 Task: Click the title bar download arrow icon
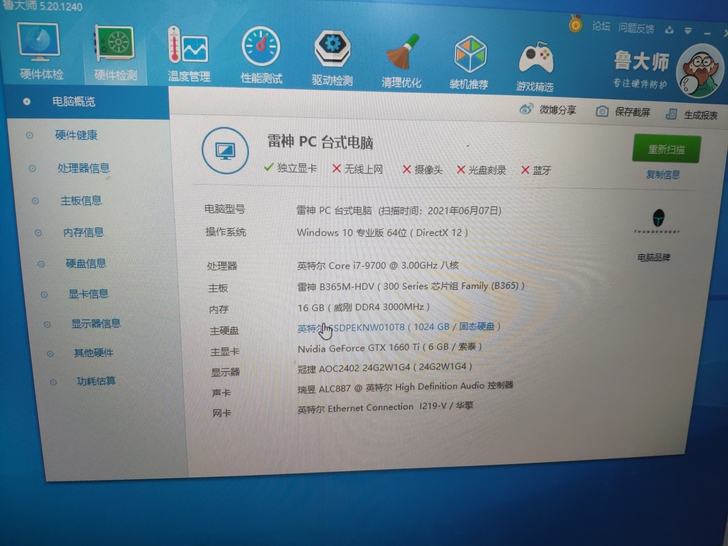coord(669,30)
